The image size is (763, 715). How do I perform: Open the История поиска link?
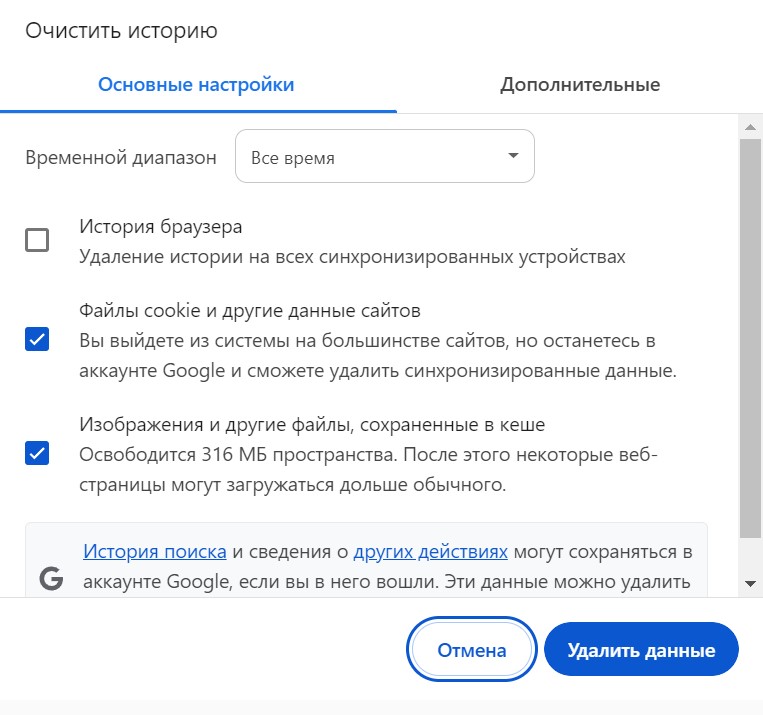(x=155, y=551)
